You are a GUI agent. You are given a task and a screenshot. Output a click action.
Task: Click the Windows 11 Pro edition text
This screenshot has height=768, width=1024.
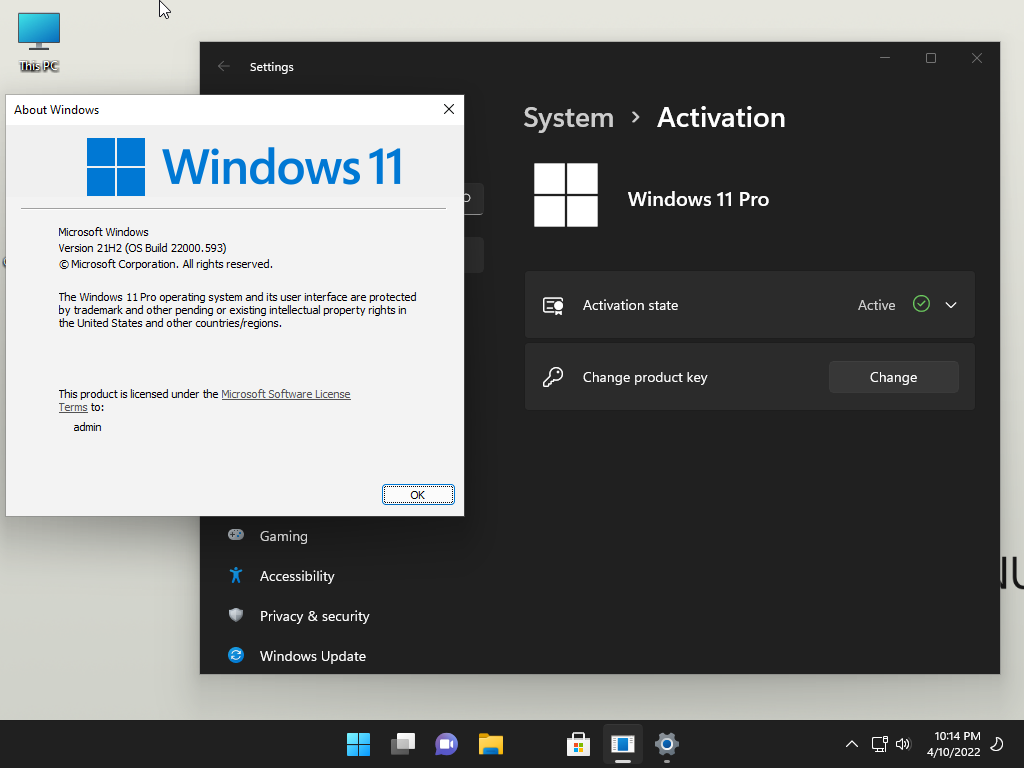[698, 199]
